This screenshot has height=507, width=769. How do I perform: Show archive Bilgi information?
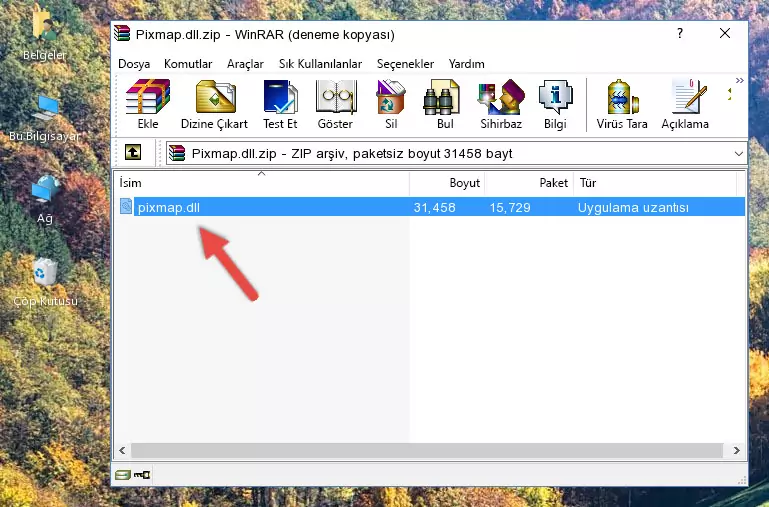point(555,104)
